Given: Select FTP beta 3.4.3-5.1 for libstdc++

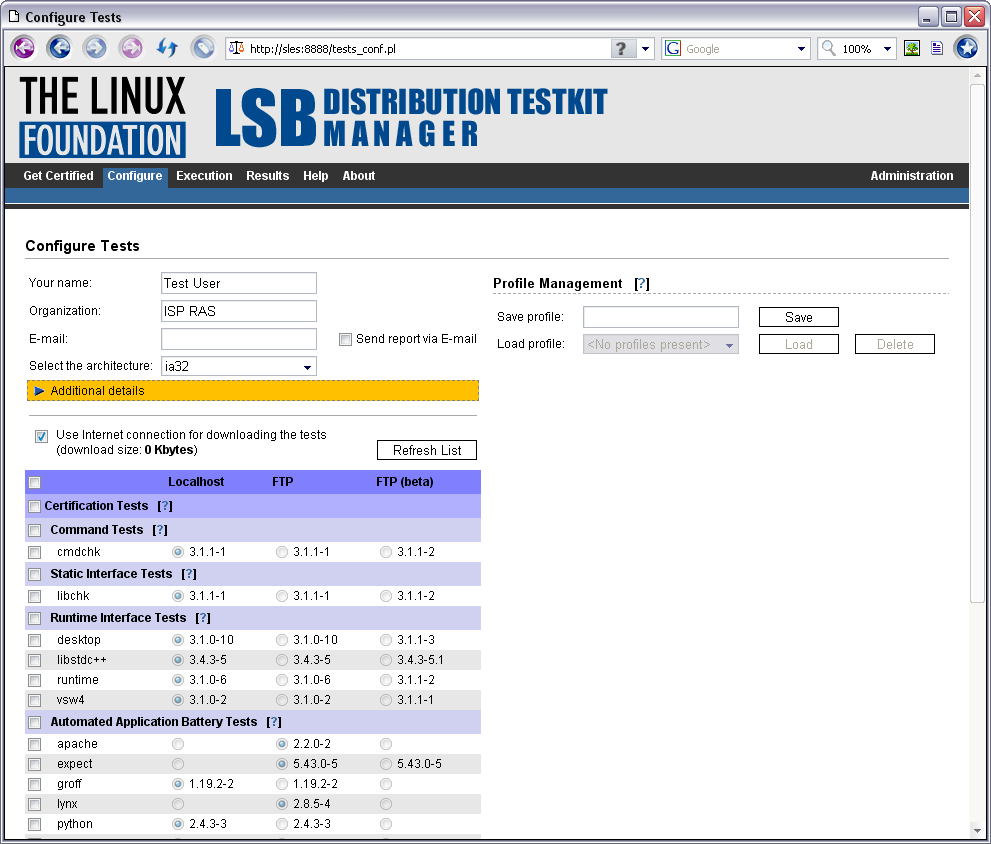Looking at the screenshot, I should (x=386, y=660).
